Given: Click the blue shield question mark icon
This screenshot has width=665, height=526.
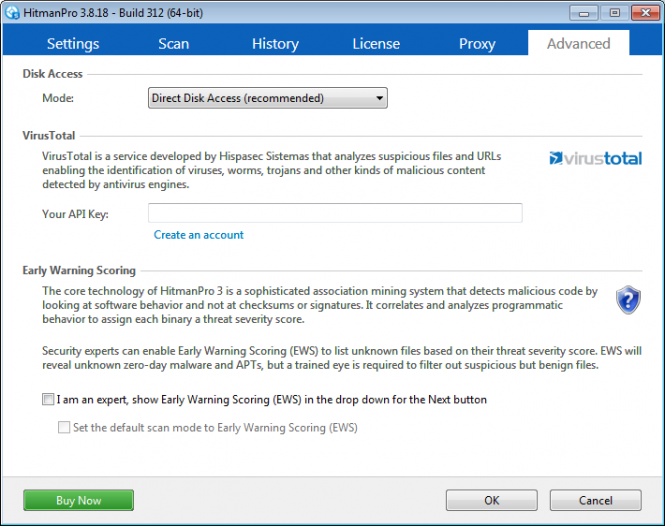Looking at the screenshot, I should pos(628,300).
